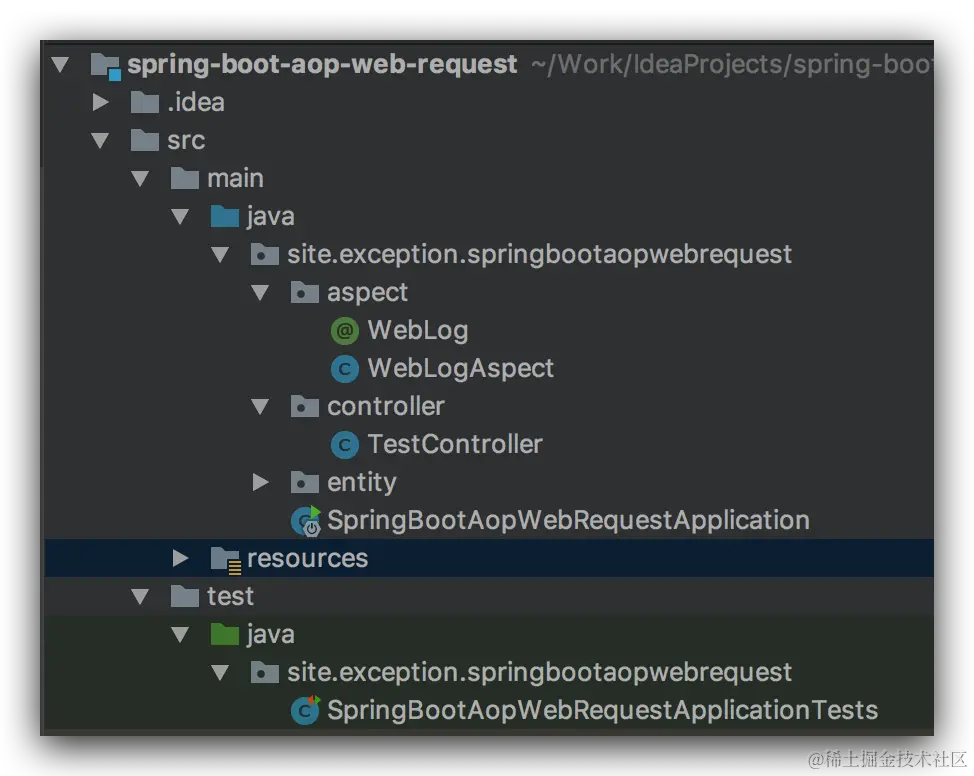Select the WebLog annotation file name
The width and height of the screenshot is (974, 776).
point(417,331)
